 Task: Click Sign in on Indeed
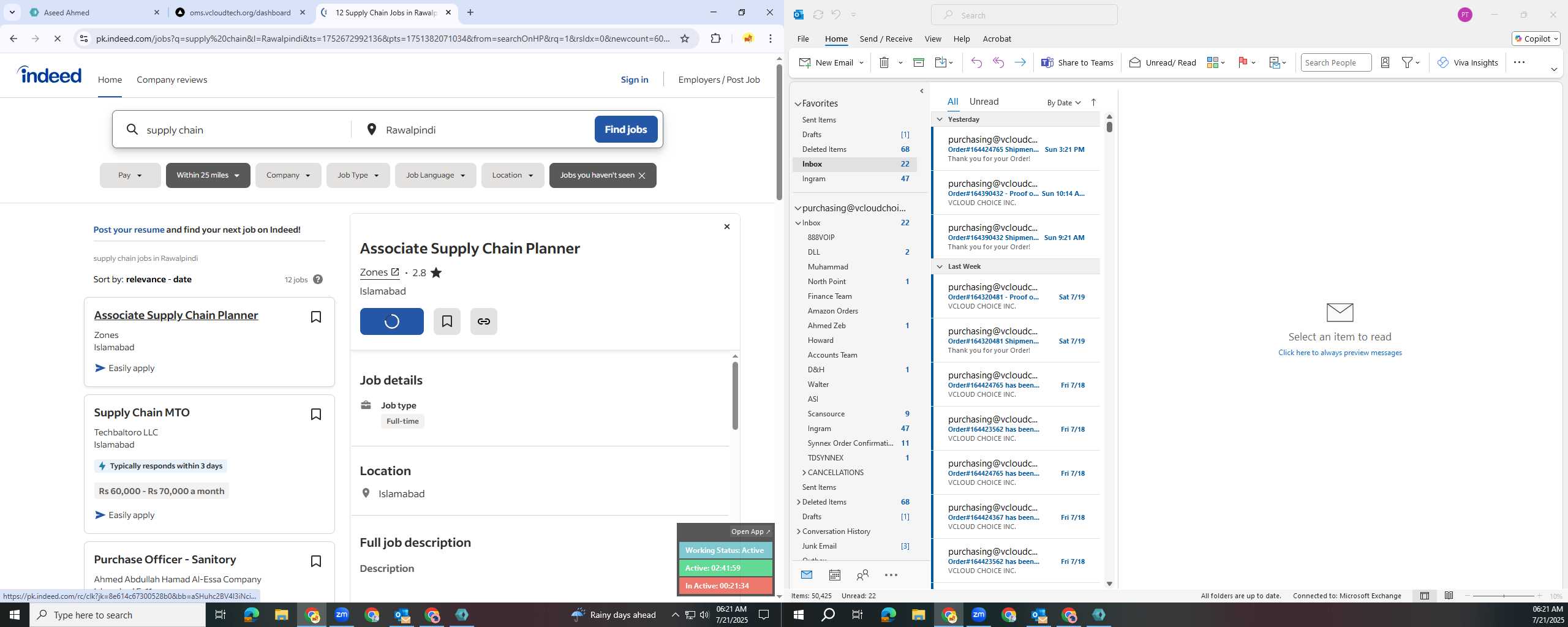pyautogui.click(x=635, y=80)
